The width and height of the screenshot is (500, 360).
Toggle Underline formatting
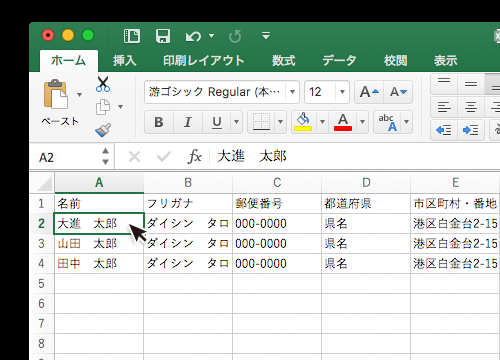(x=217, y=122)
